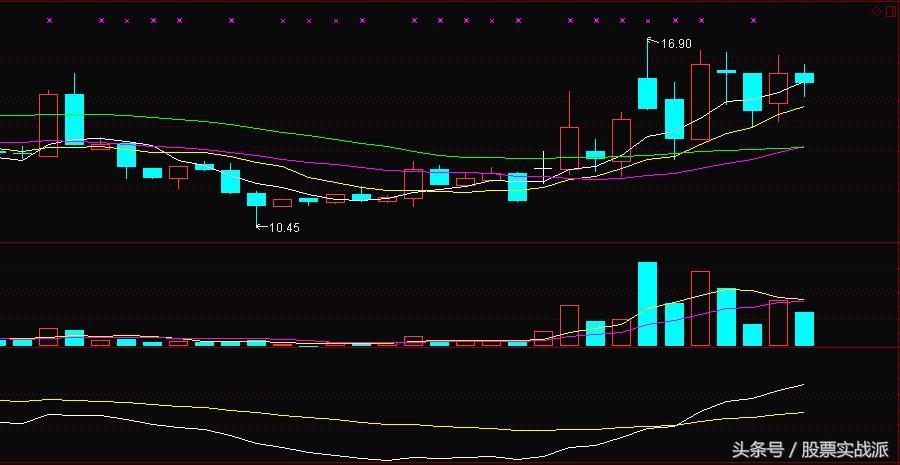Select the final cyan candlestick on the chart
900x465 pixels.
tap(804, 79)
